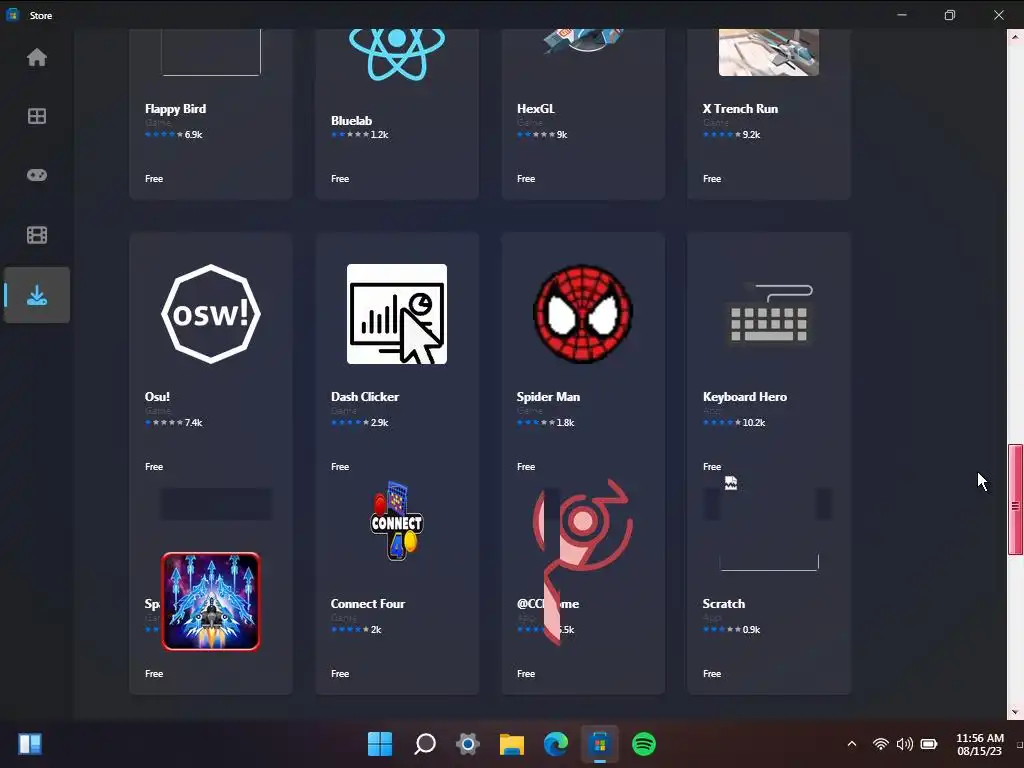Viewport: 1024px width, 768px height.
Task: Open the widgets panel icon on taskbar
Action: point(30,744)
